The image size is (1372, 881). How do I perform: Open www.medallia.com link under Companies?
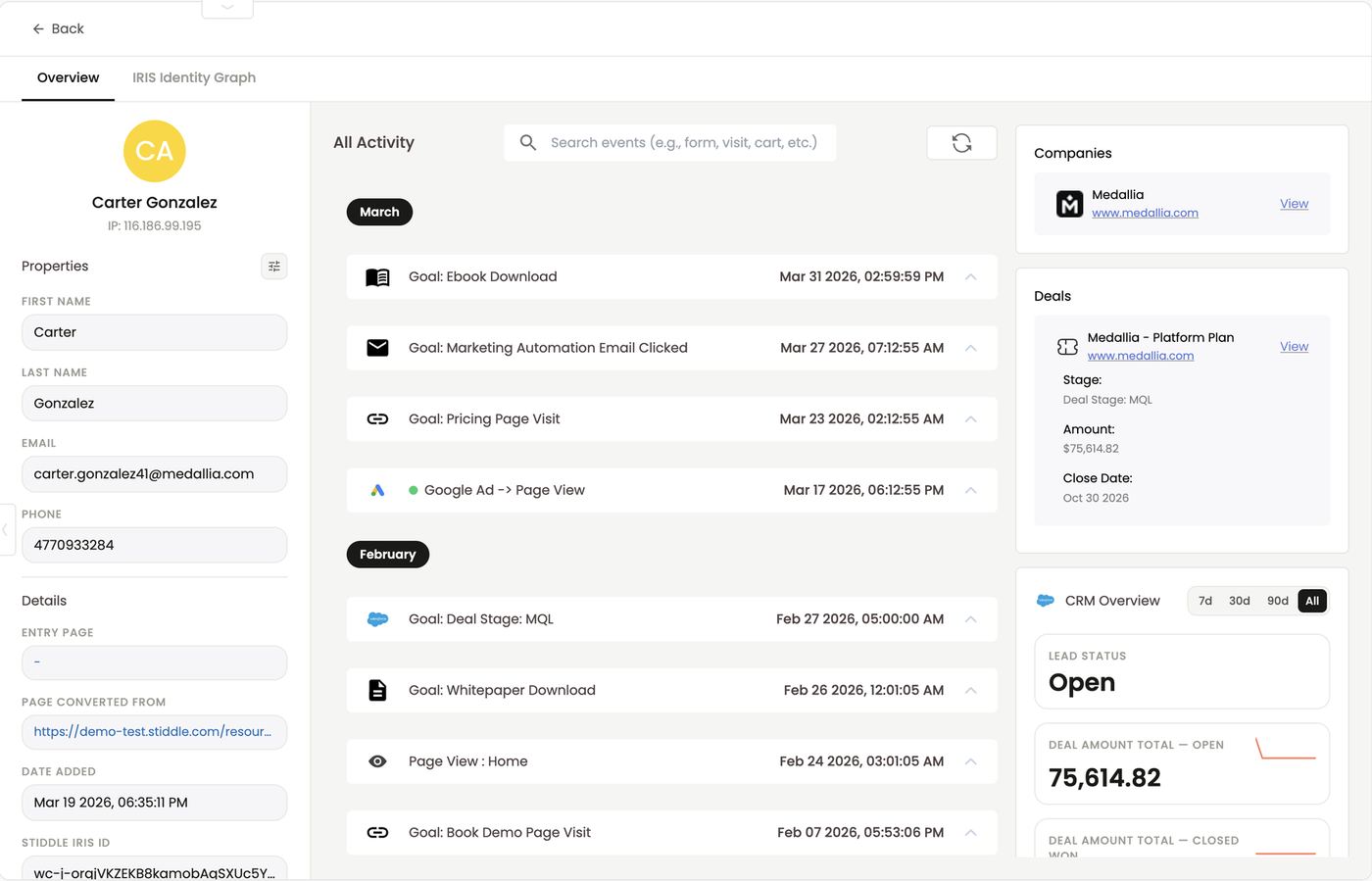pos(1145,213)
